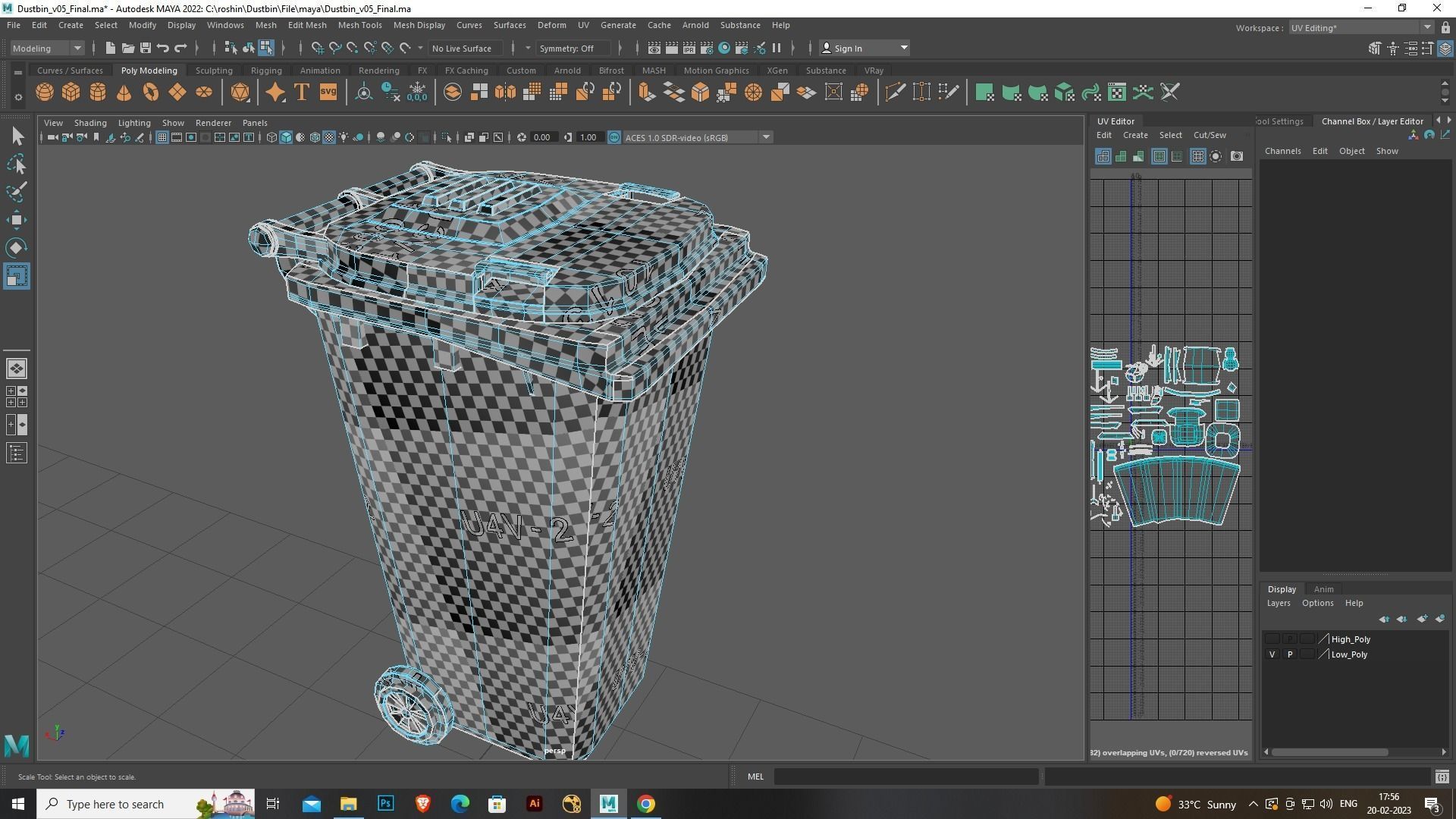Open the UV menu
Image resolution: width=1456 pixels, height=819 pixels.
(x=582, y=25)
